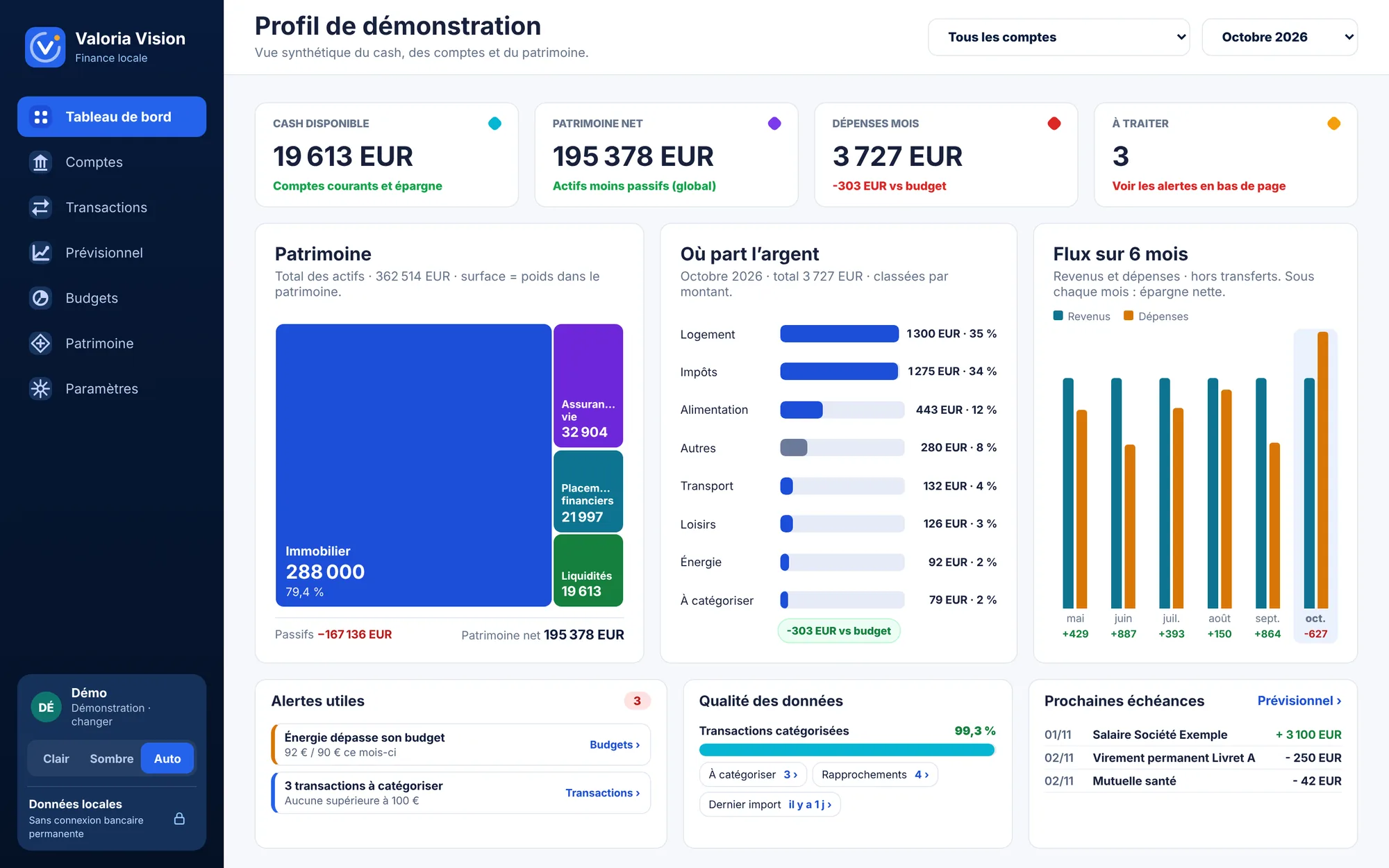This screenshot has width=1389, height=868.
Task: Click the DÉ profile avatar
Action: [47, 707]
